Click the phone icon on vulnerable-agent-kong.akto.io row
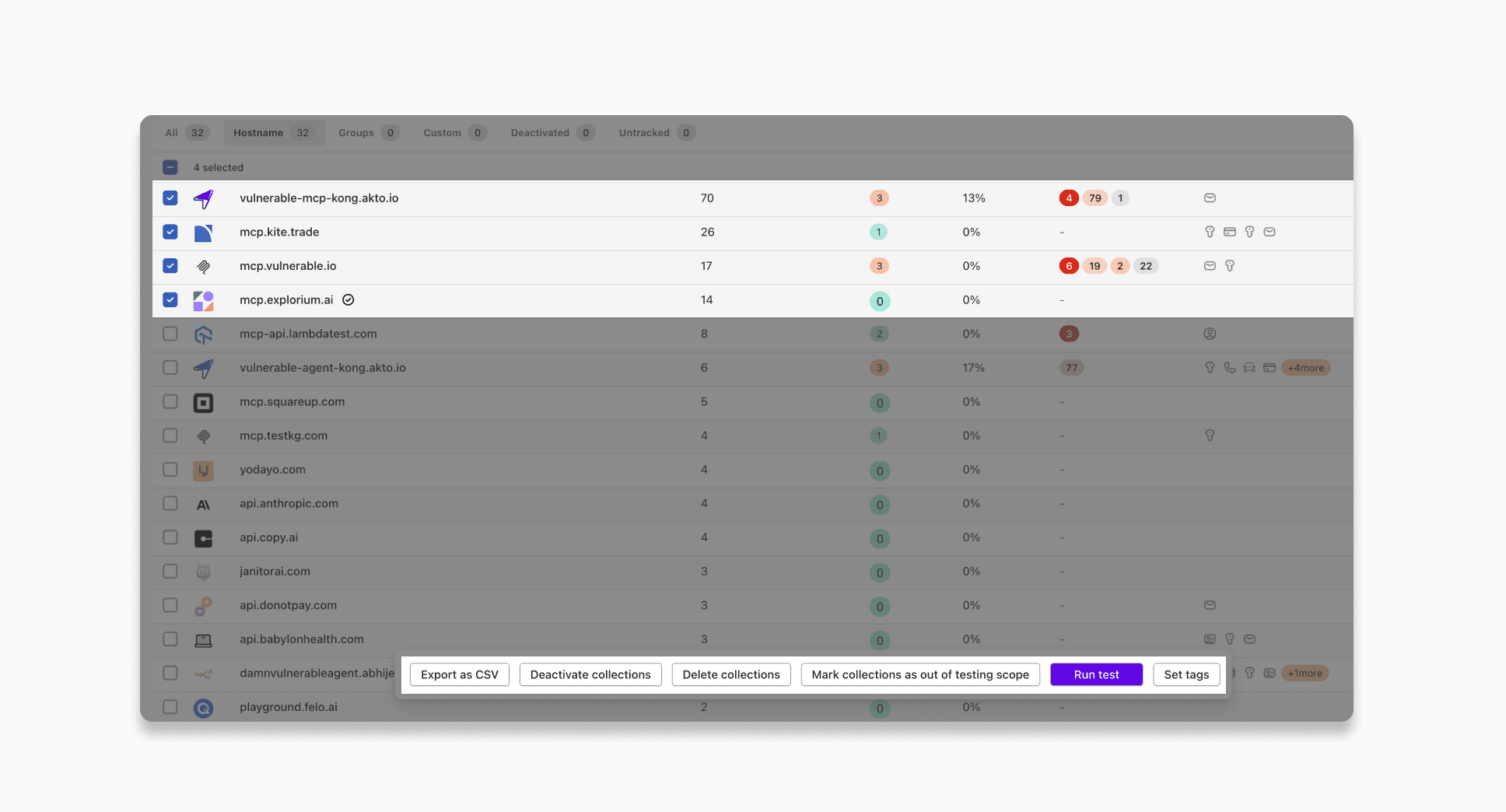Viewport: 1506px width, 812px height. 1230,367
